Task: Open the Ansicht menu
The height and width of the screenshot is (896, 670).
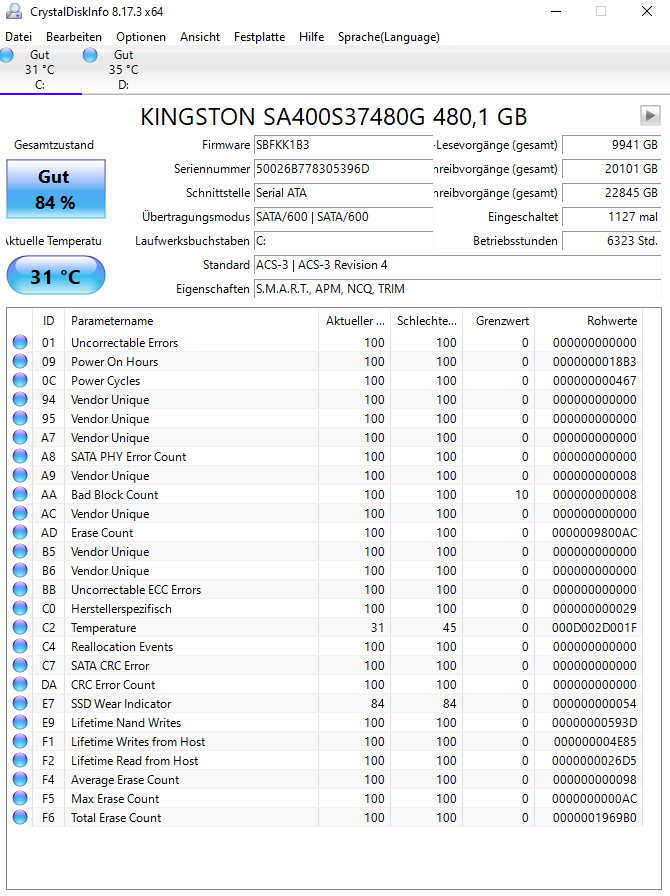Action: tap(200, 37)
